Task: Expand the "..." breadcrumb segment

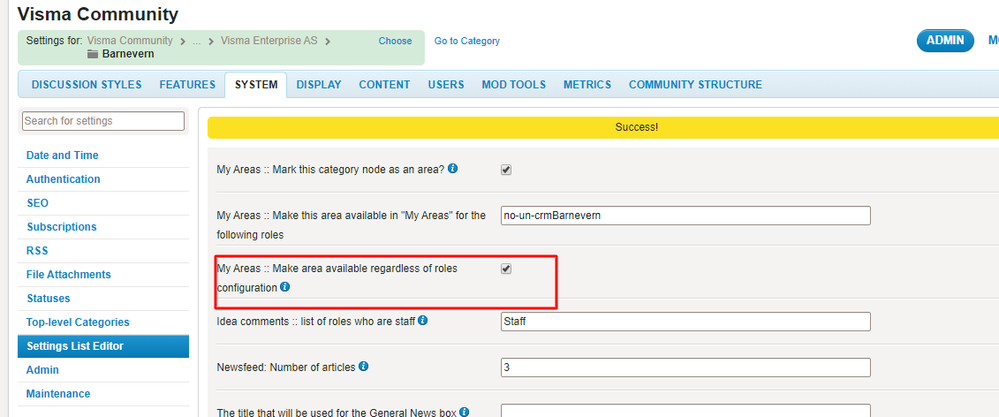Action: [x=197, y=41]
